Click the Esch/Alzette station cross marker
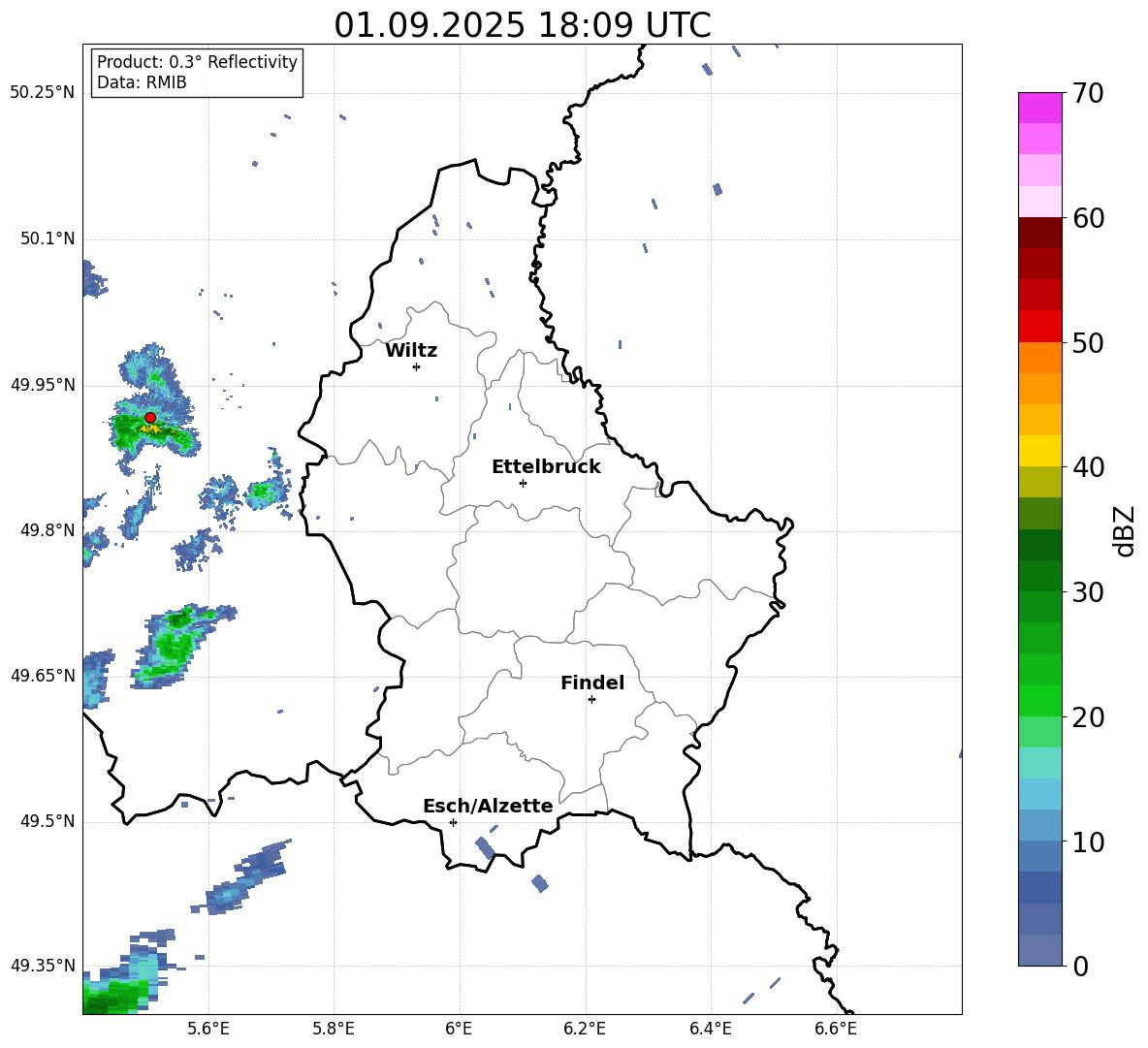 coord(453,822)
